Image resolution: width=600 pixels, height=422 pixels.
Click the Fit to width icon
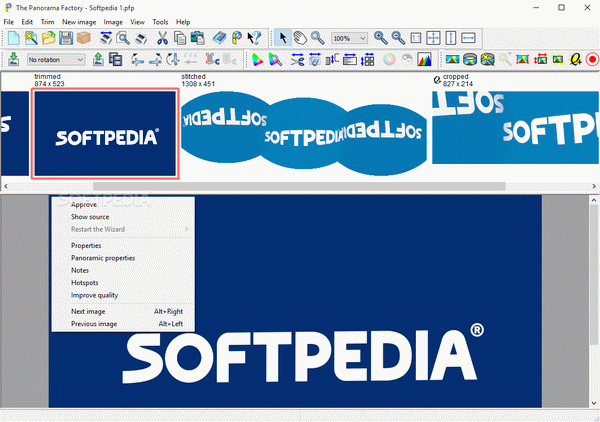468,38
